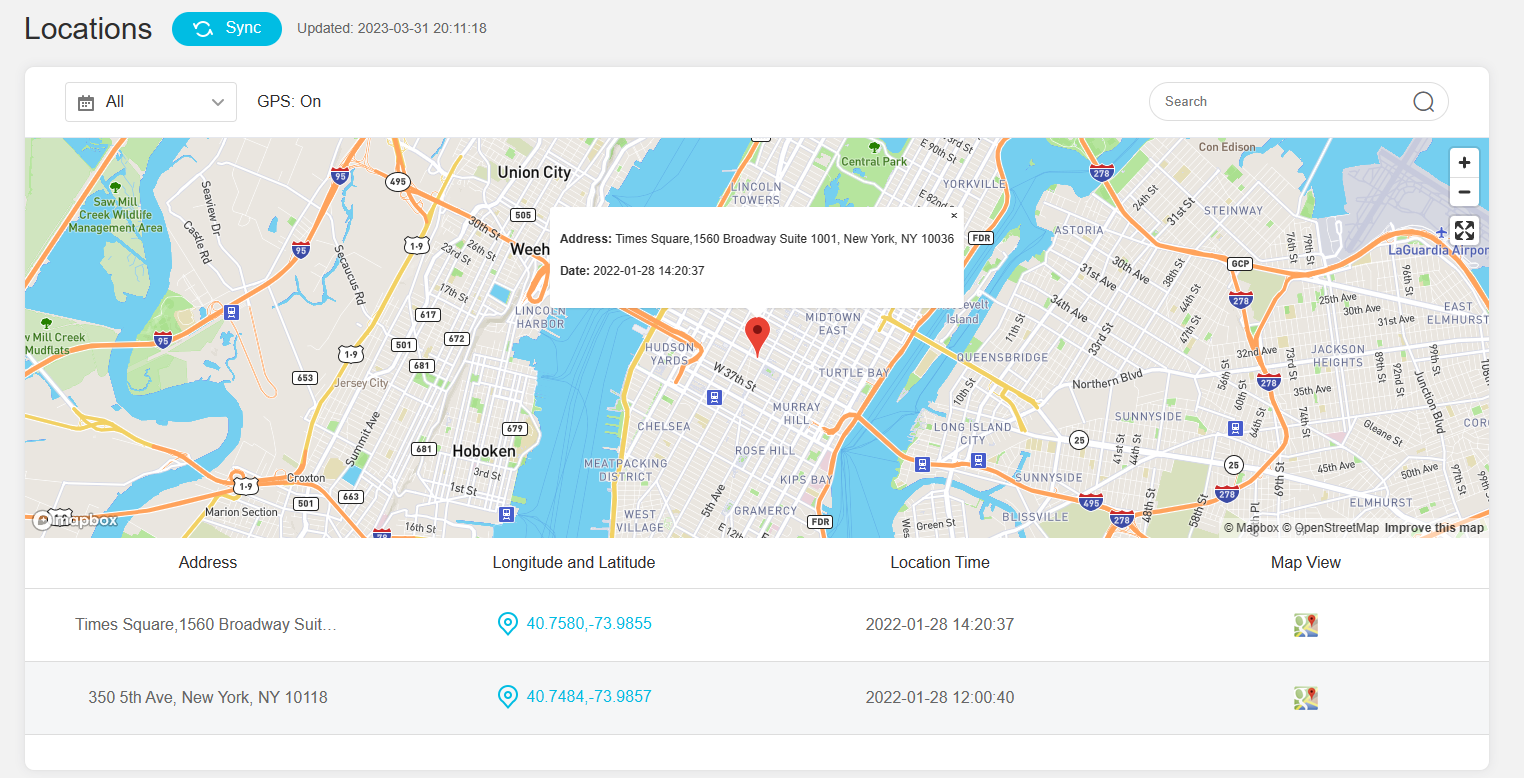This screenshot has width=1524, height=778.
Task: Click the GPS: On status text
Action: pos(289,102)
